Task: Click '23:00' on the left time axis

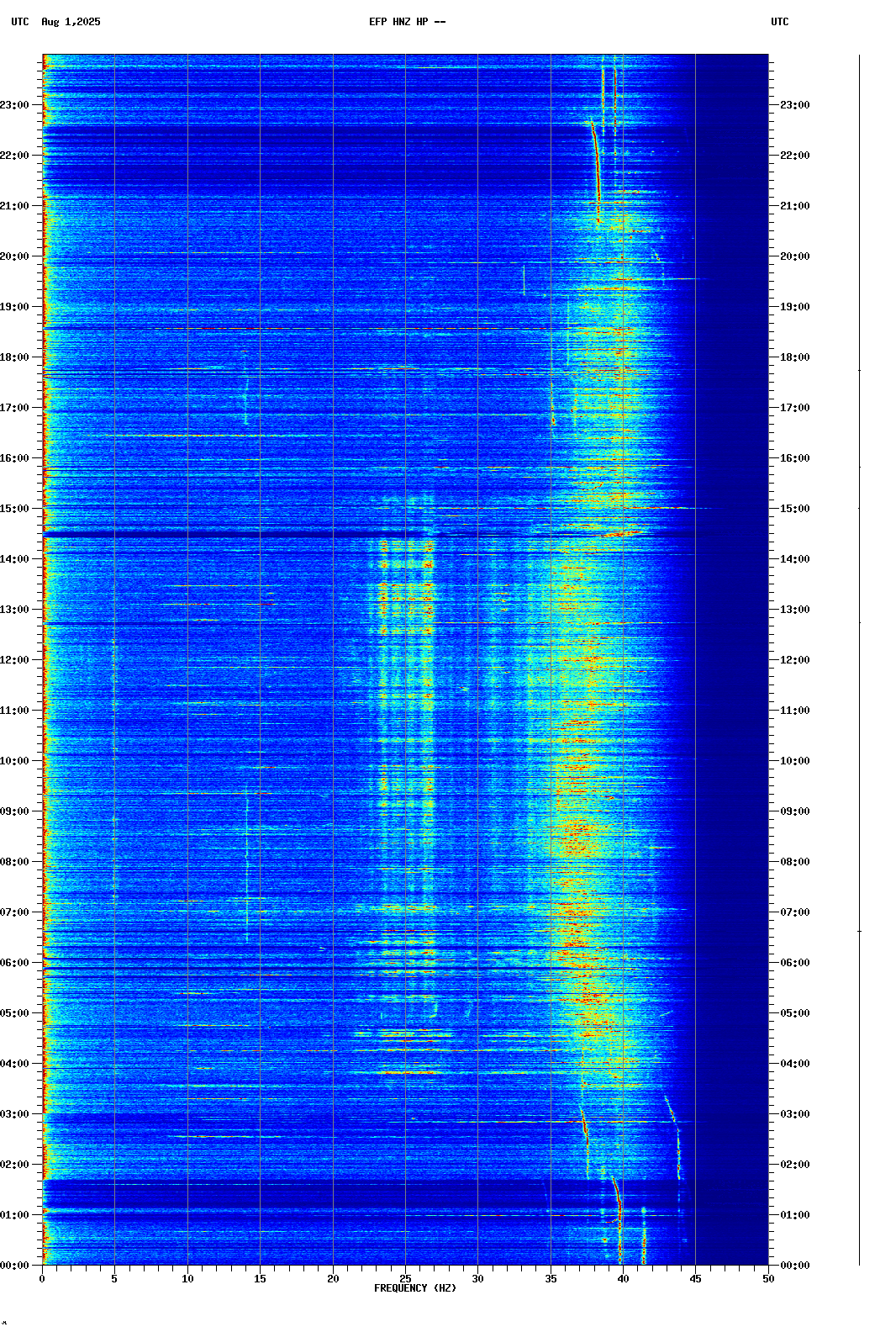Action: (x=14, y=105)
